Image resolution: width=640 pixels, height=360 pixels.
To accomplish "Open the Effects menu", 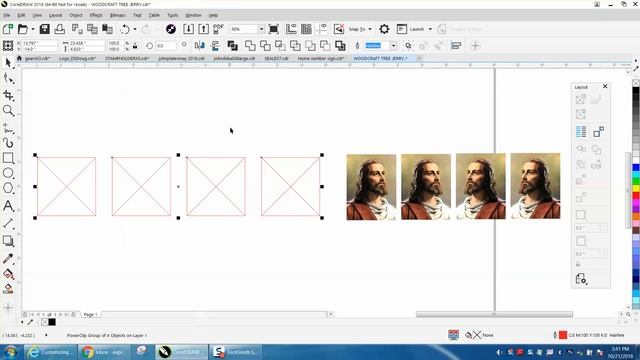I will (x=96, y=15).
